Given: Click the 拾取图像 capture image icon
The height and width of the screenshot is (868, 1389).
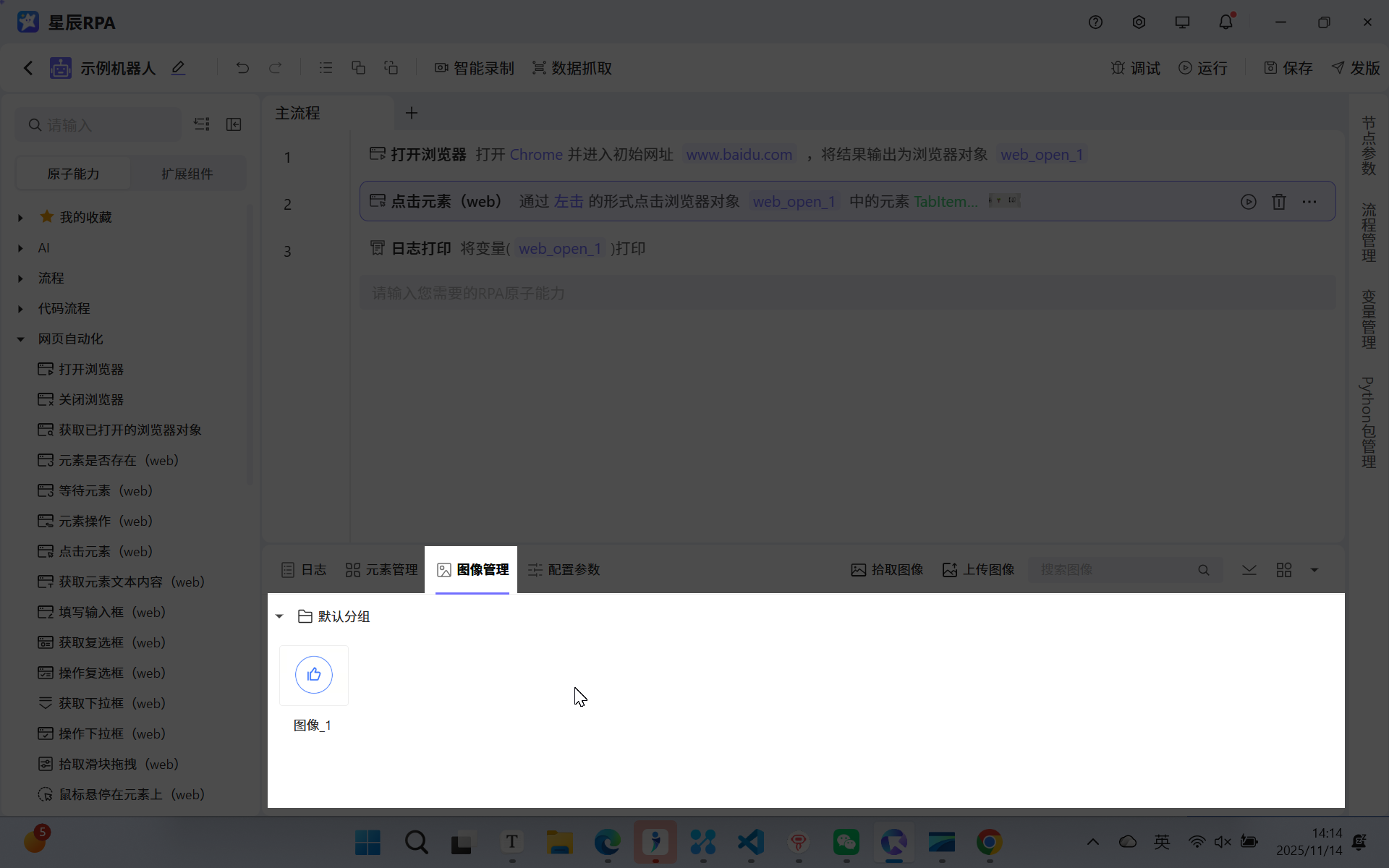Looking at the screenshot, I should [x=857, y=569].
